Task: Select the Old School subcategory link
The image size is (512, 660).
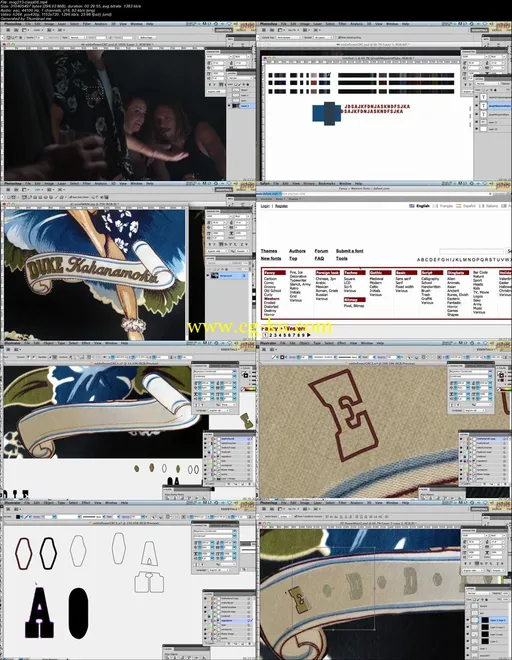Action: tap(272, 291)
